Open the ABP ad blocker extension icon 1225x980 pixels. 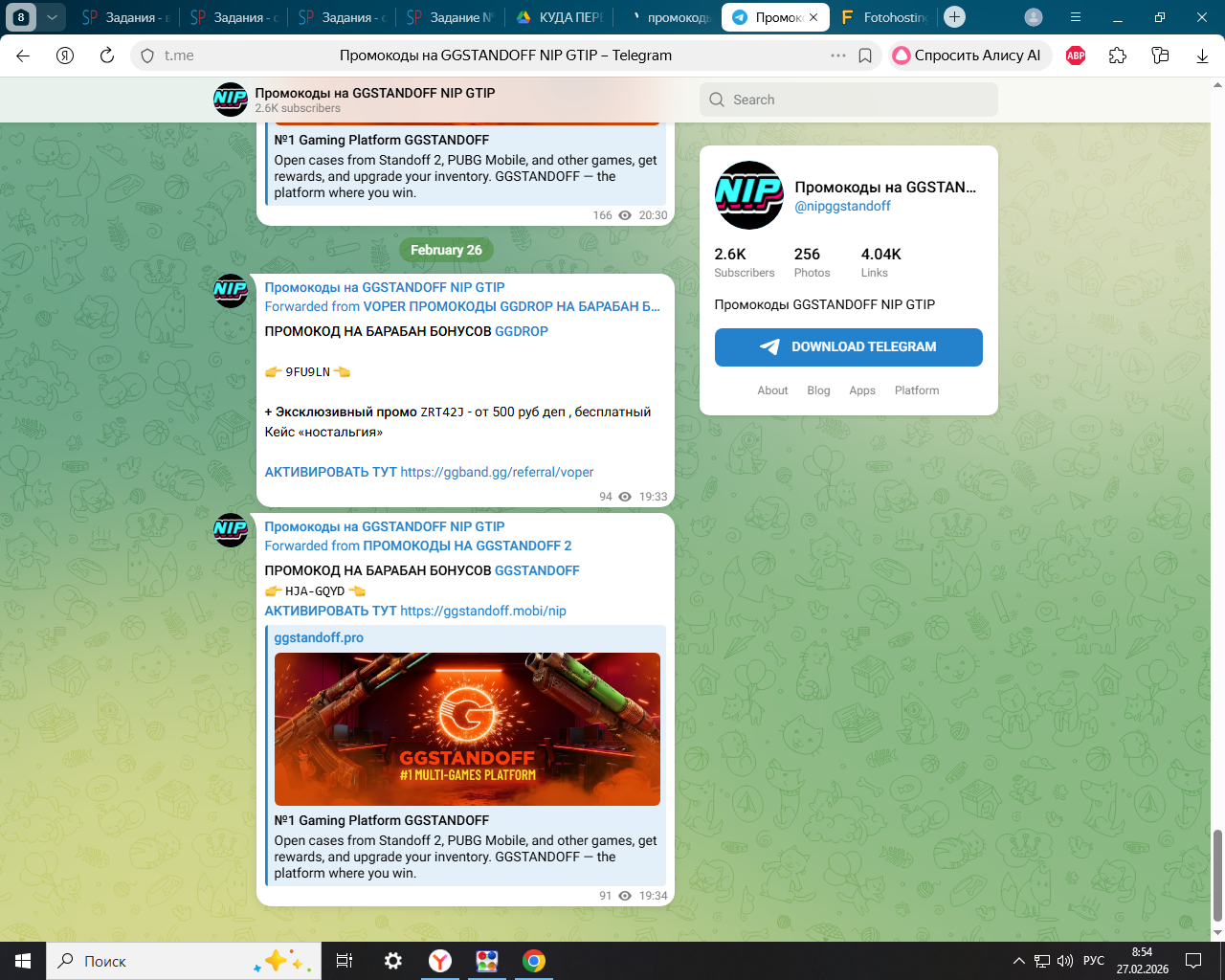pos(1076,56)
